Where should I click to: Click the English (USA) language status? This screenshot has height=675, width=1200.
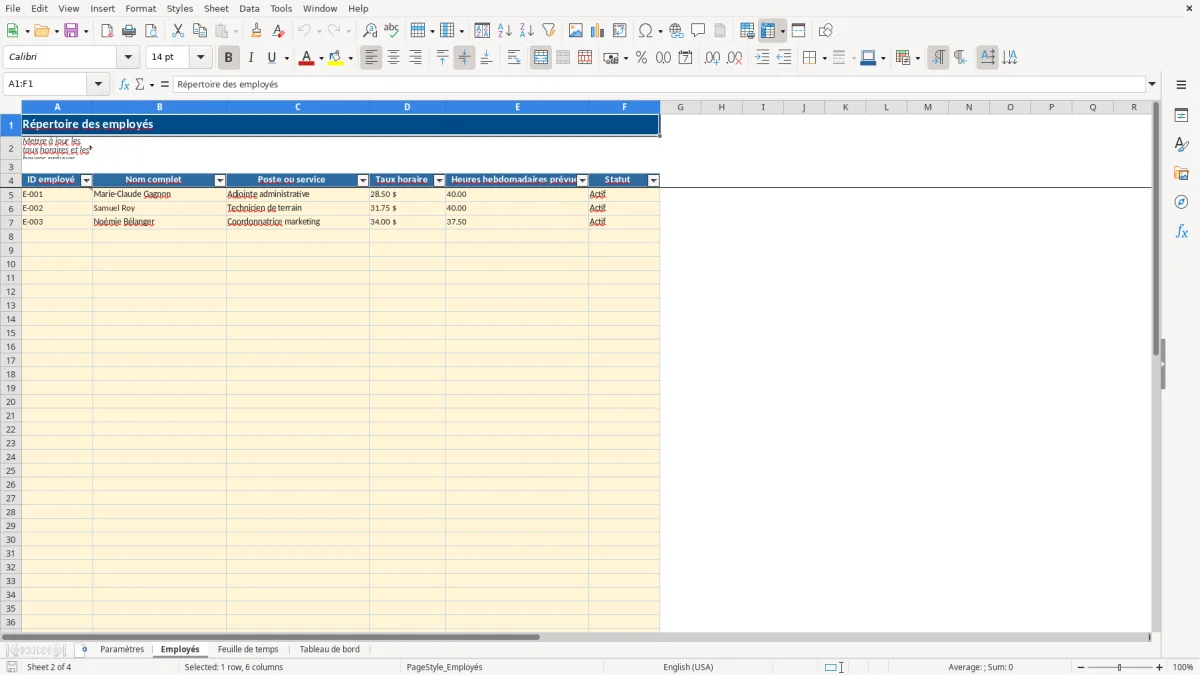click(688, 667)
